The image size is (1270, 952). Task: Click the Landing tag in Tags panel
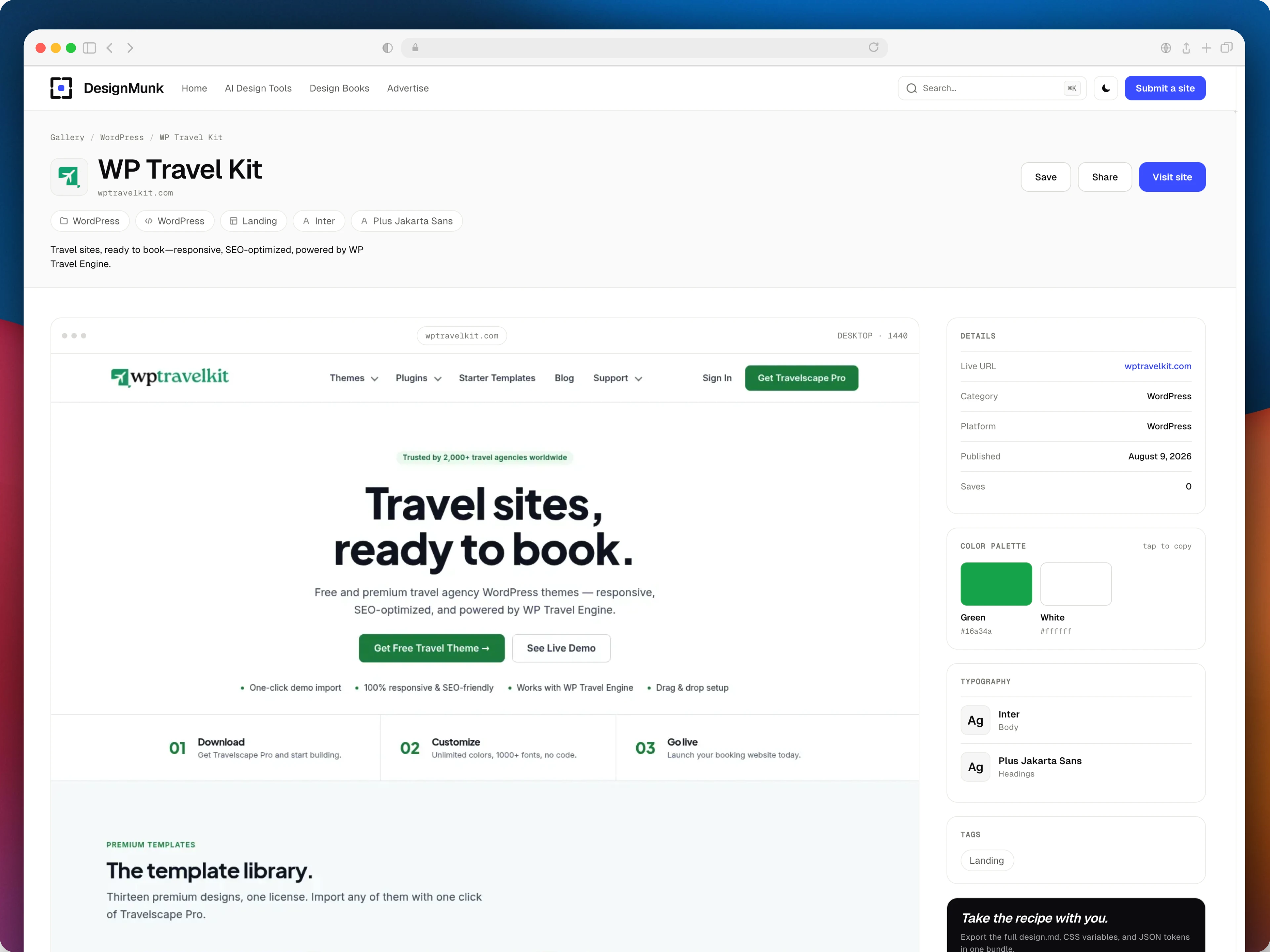pos(986,860)
